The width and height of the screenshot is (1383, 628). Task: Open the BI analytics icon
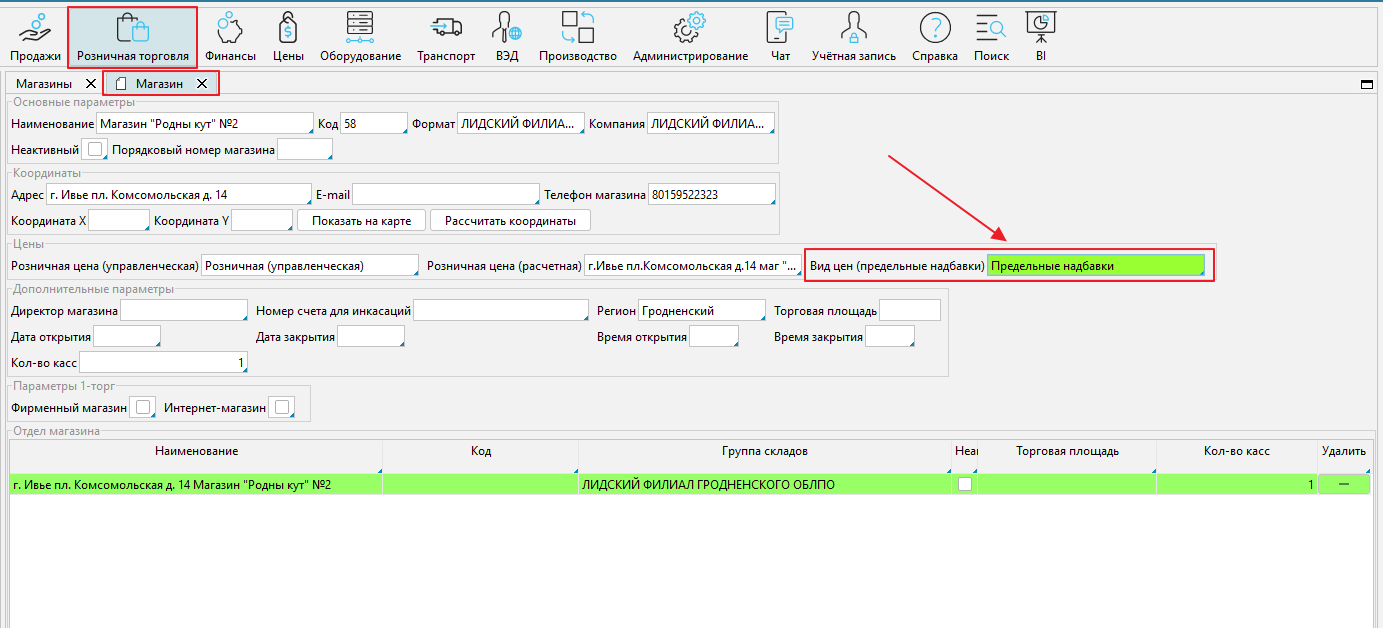(1041, 26)
